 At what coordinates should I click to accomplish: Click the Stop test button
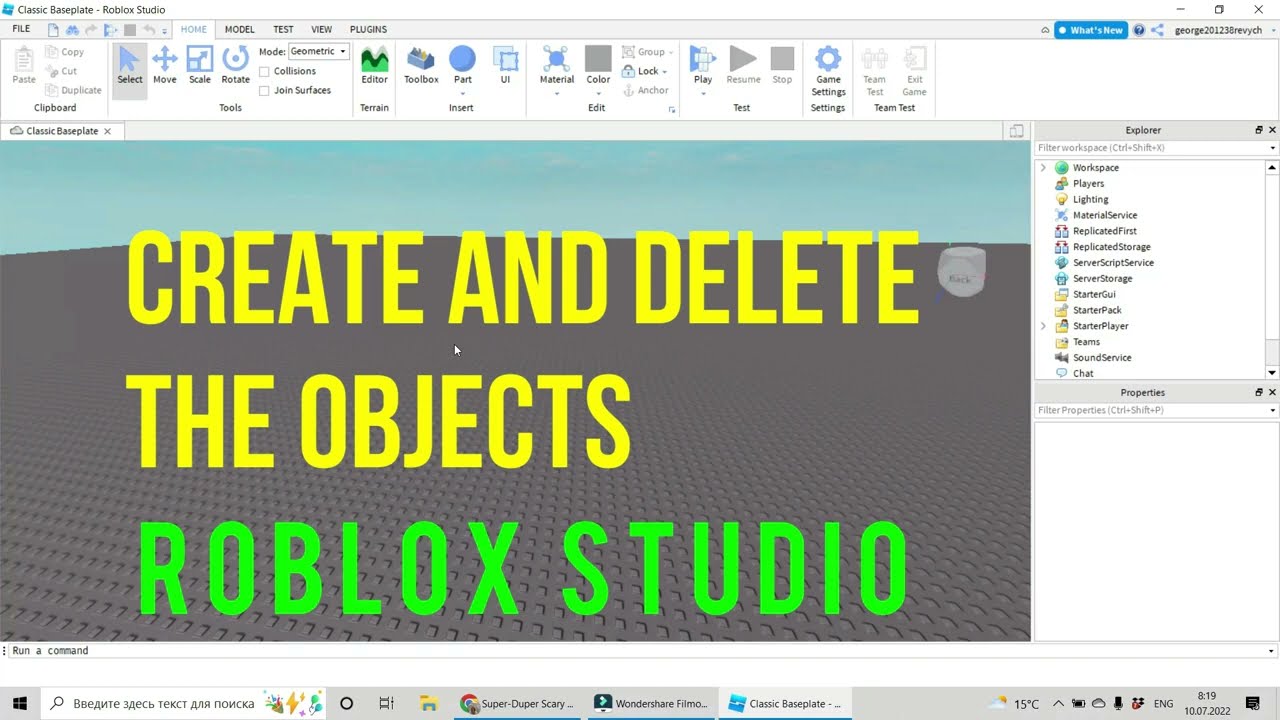click(782, 66)
